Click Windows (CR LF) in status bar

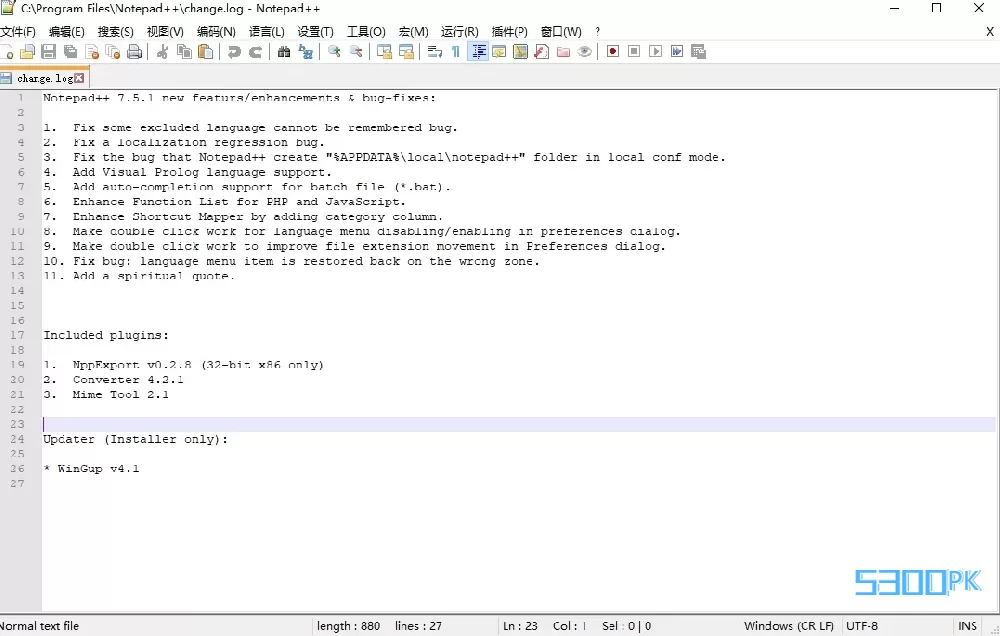click(x=788, y=626)
